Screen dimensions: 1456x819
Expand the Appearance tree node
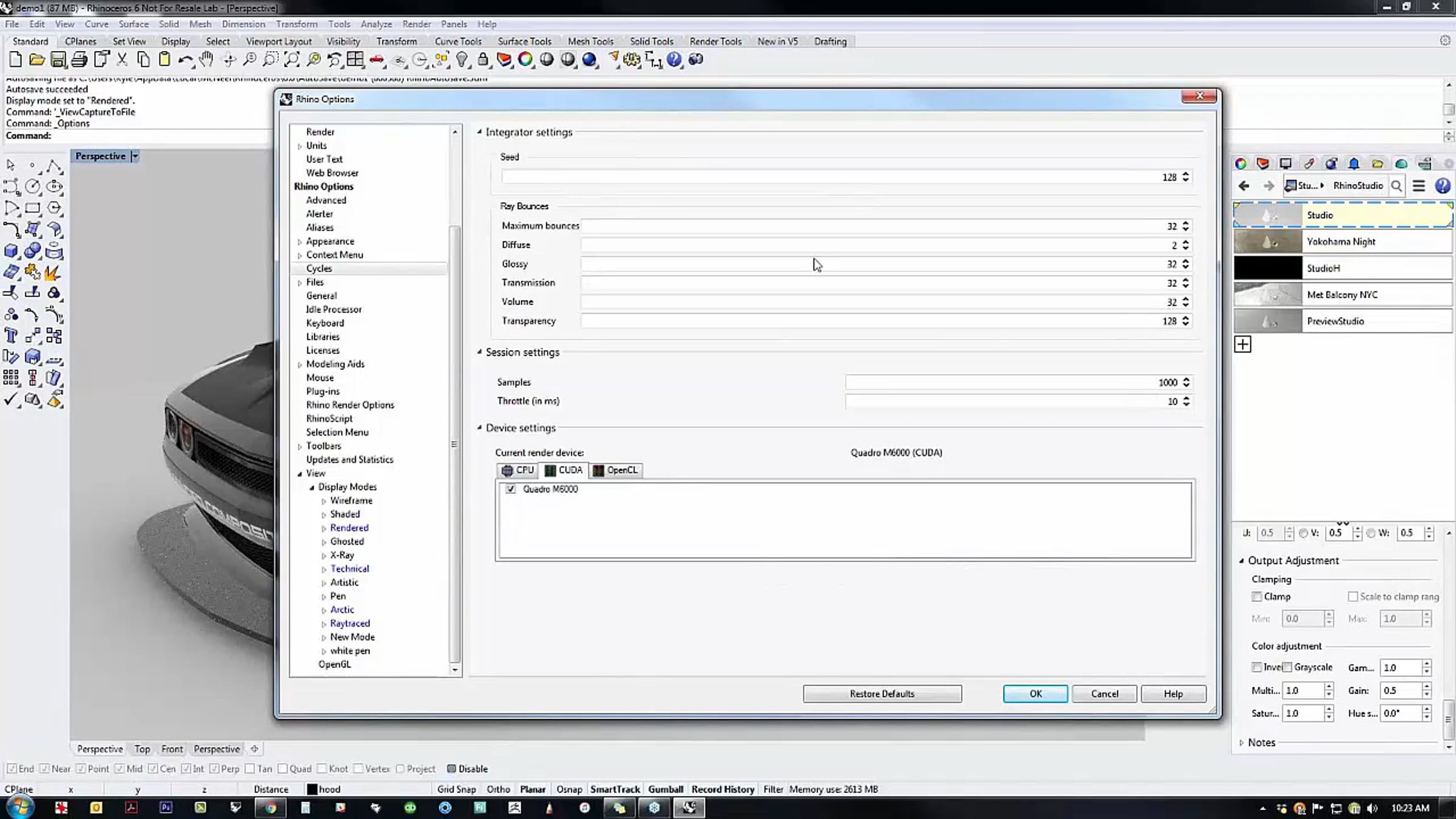tap(300, 241)
